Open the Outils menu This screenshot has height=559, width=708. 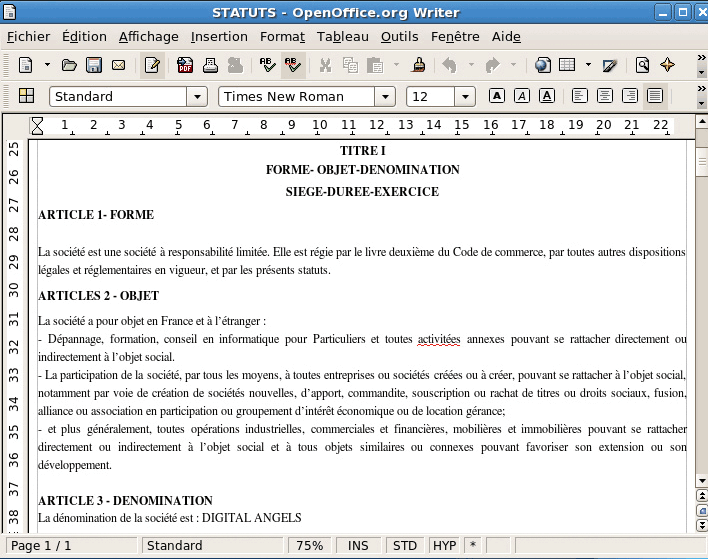[400, 37]
